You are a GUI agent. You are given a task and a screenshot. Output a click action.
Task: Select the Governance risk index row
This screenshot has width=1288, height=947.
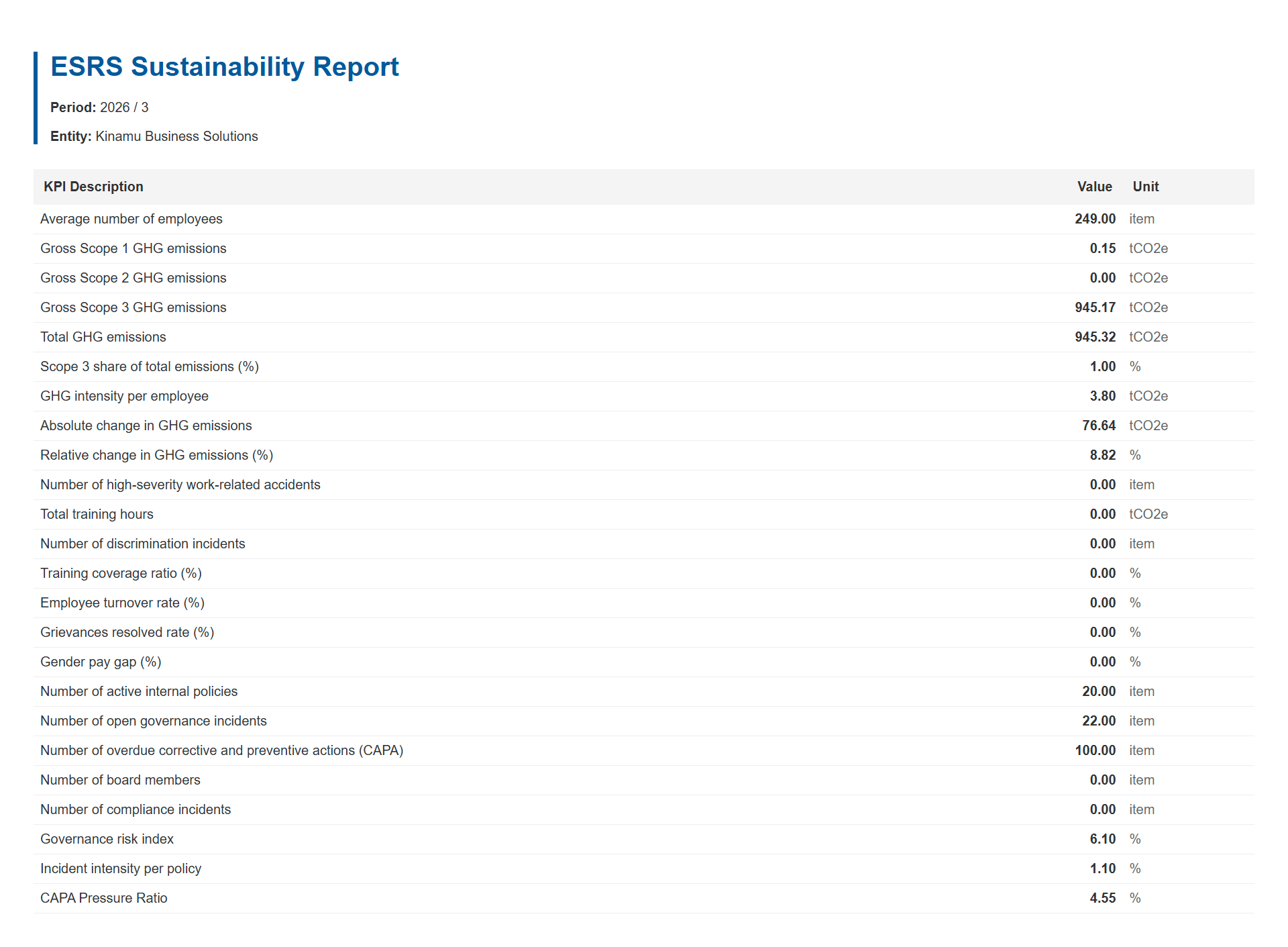(x=644, y=839)
